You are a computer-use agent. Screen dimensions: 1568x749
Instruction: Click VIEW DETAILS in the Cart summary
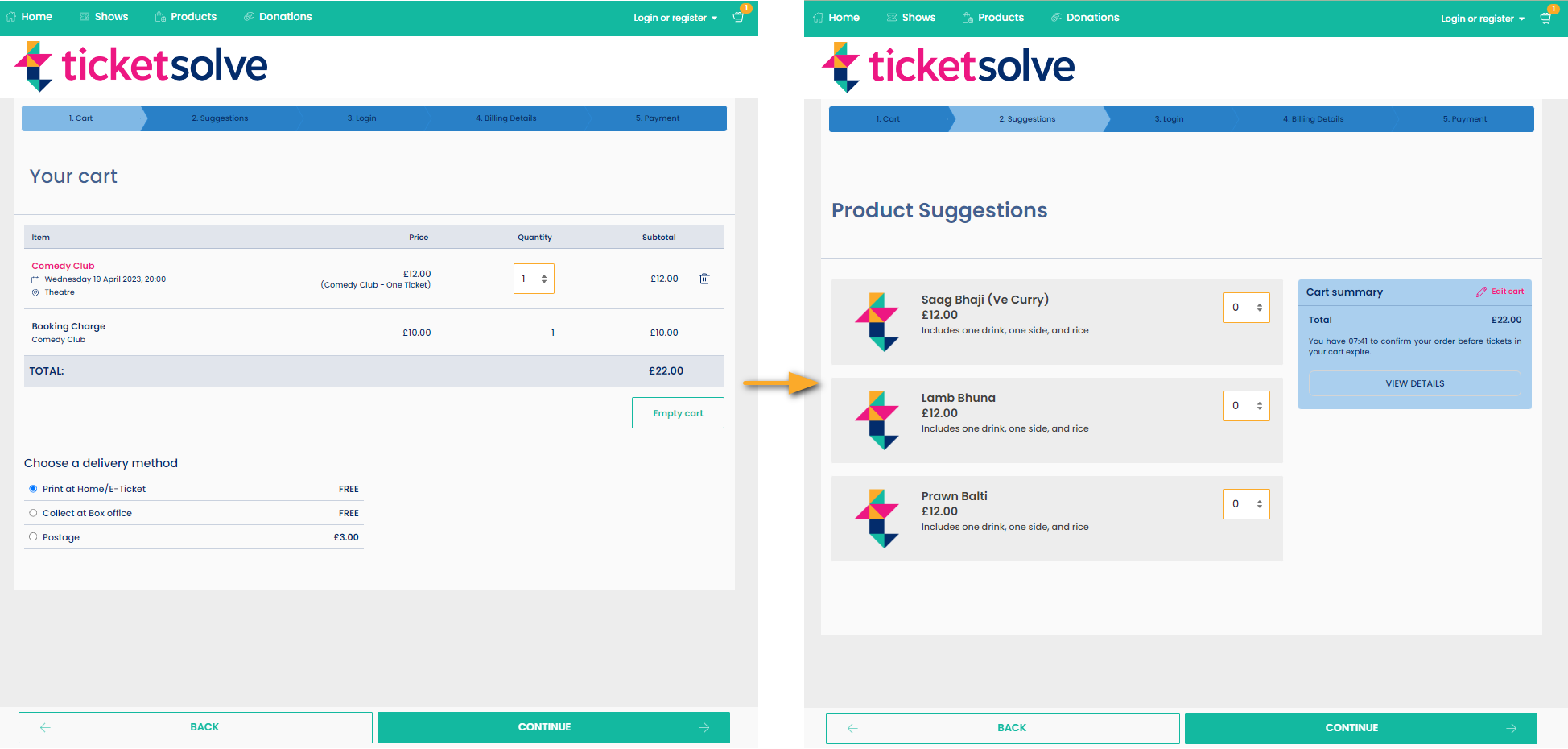[1414, 383]
